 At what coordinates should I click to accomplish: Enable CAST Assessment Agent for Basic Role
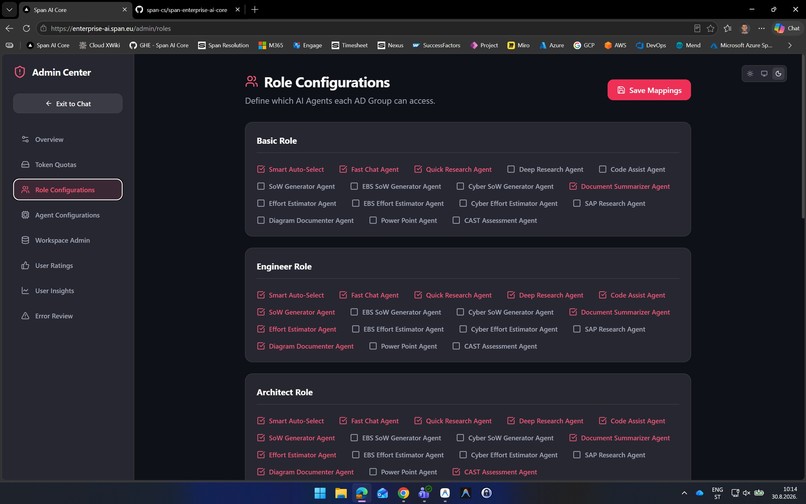tap(456, 220)
